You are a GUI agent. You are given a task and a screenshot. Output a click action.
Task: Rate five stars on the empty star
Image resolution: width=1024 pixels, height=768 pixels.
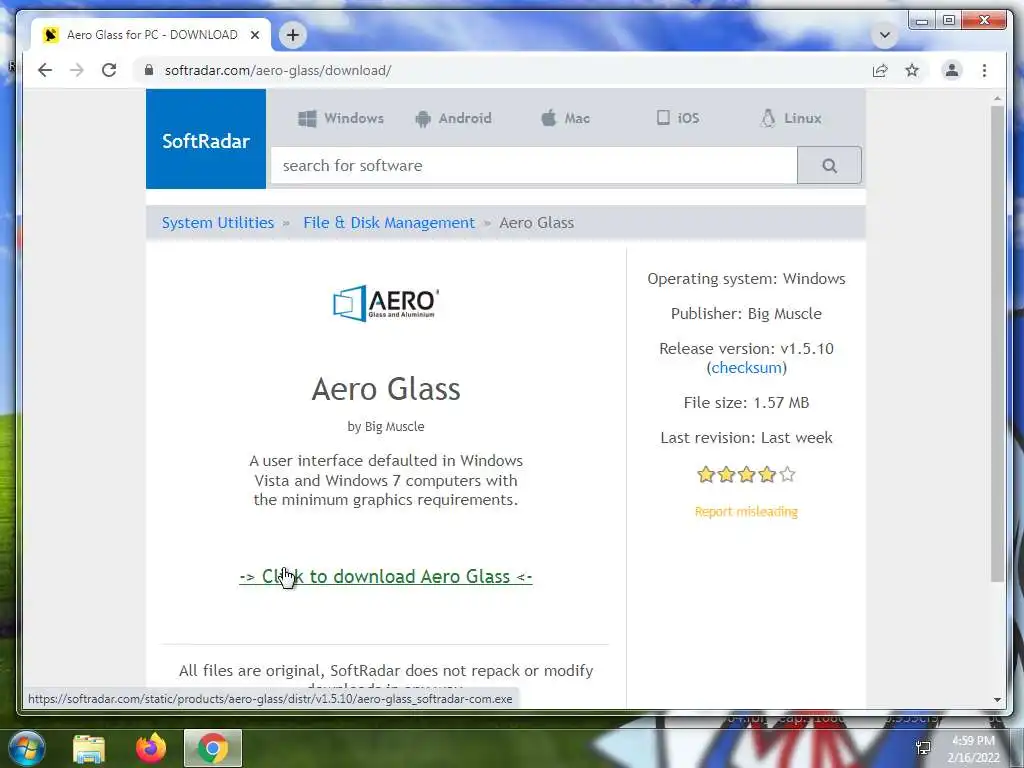tap(788, 474)
